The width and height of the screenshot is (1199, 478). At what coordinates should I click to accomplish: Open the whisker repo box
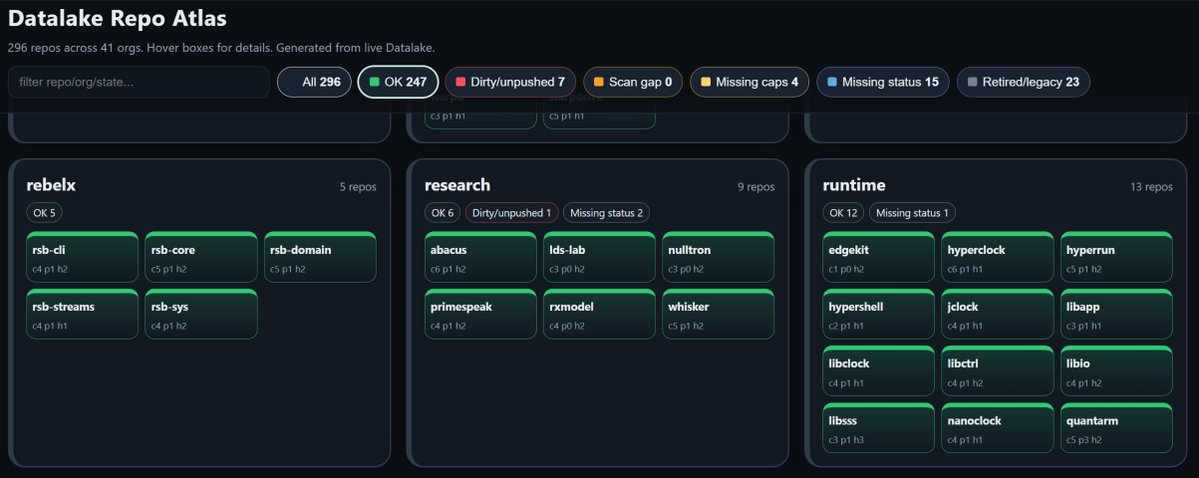718,314
